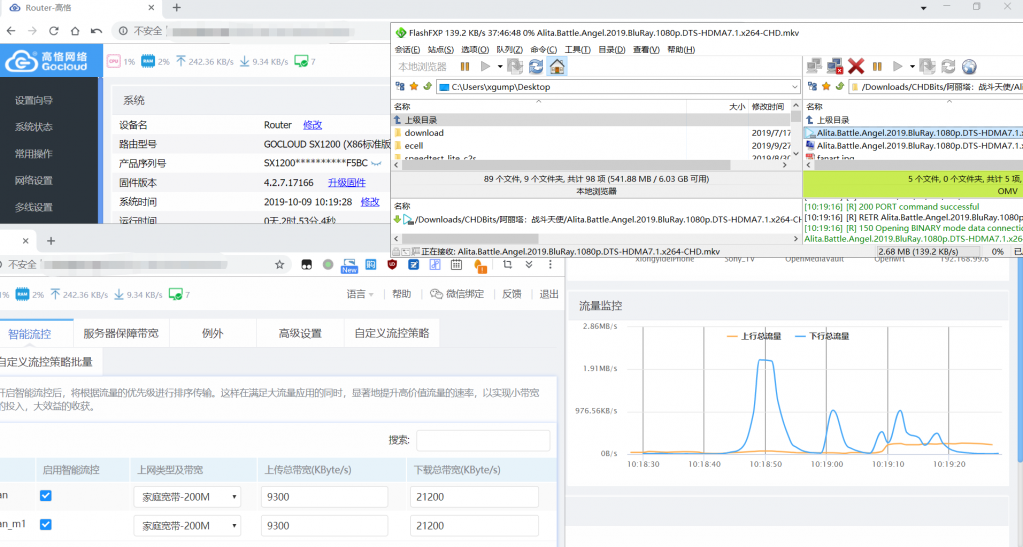Screen dimensions: 1023x547
Task: Switch to the 高级设置 tab
Action: tap(300, 333)
